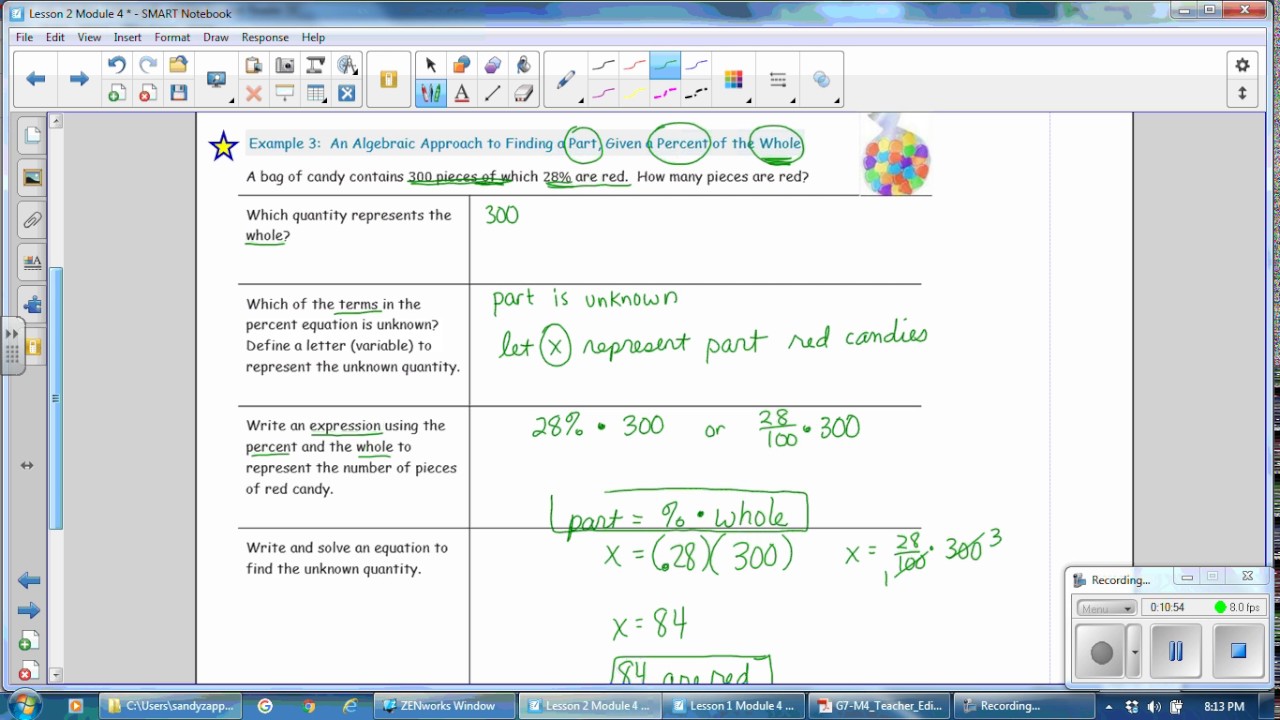This screenshot has width=1280, height=720.
Task: Delete the current page from the top toolbar
Action: click(148, 94)
